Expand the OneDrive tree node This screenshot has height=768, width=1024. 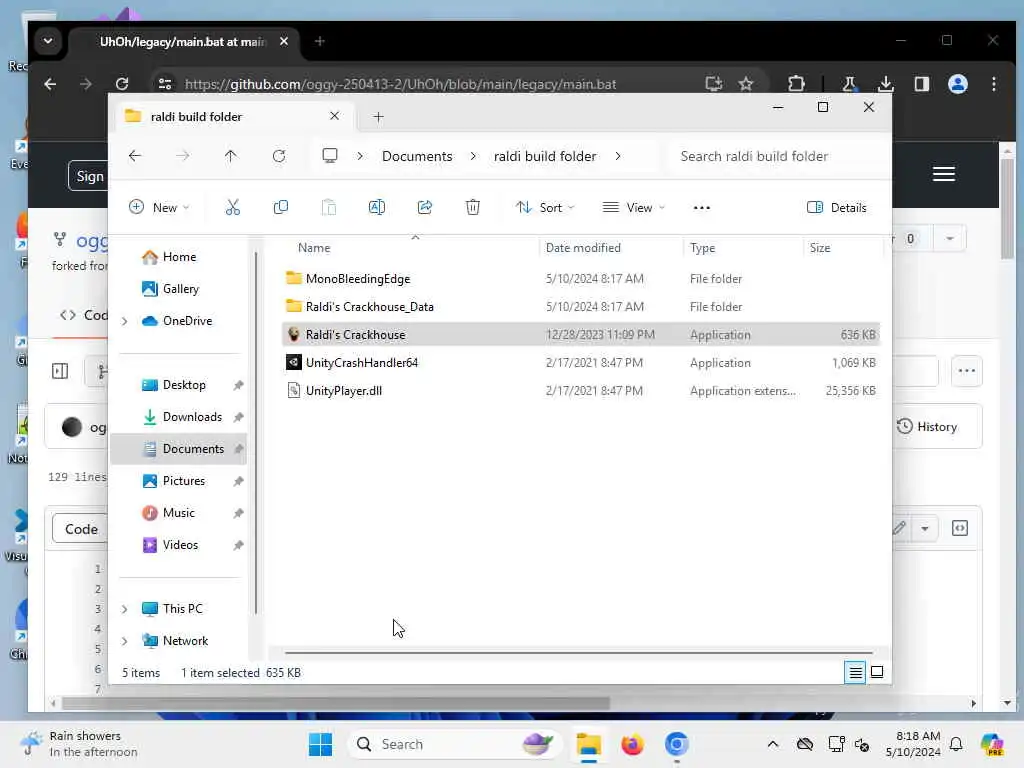point(124,321)
